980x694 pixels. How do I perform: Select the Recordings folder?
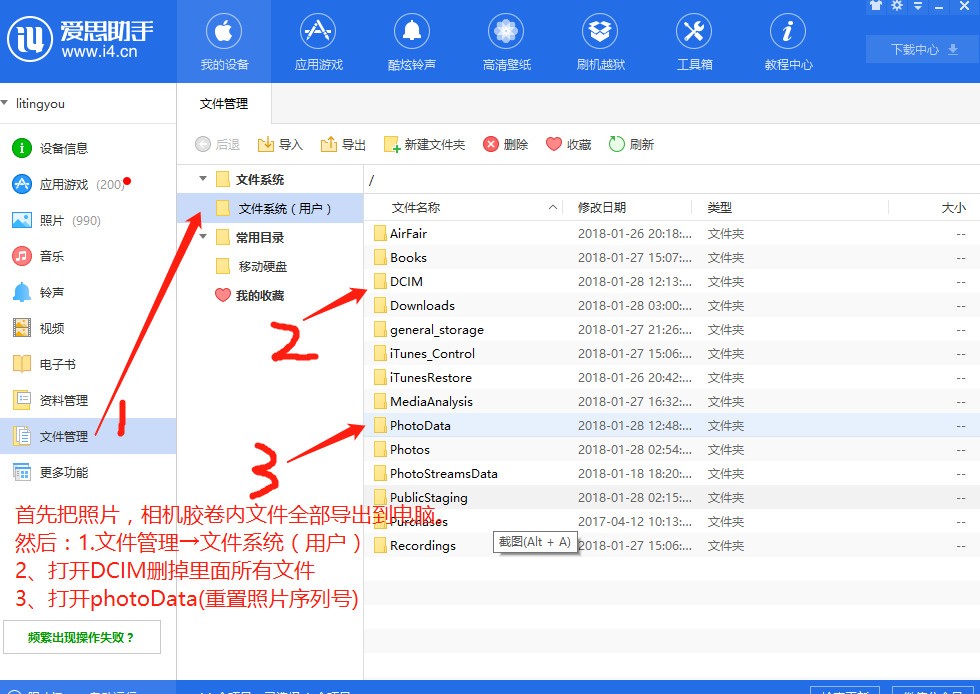point(672,546)
